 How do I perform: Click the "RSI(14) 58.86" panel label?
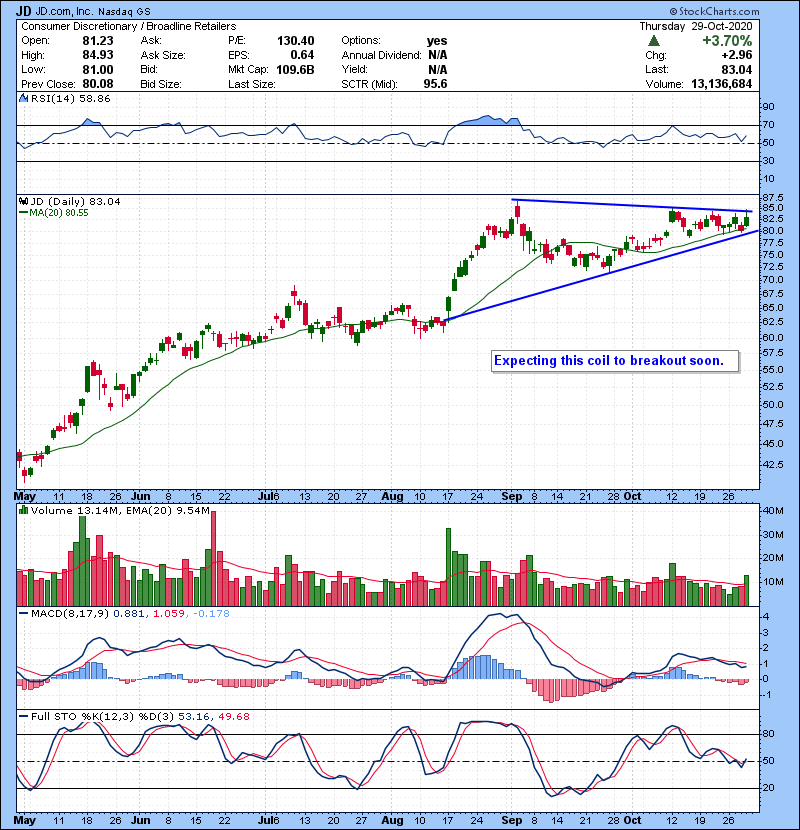[x=70, y=98]
